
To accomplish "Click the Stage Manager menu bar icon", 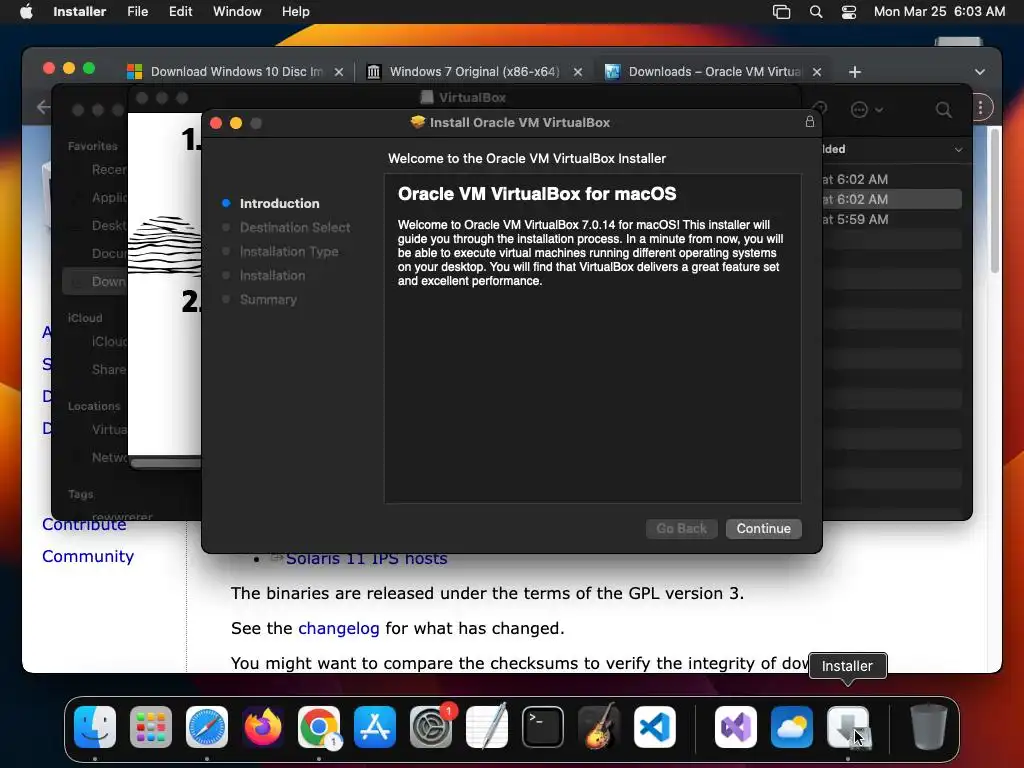I will point(782,12).
